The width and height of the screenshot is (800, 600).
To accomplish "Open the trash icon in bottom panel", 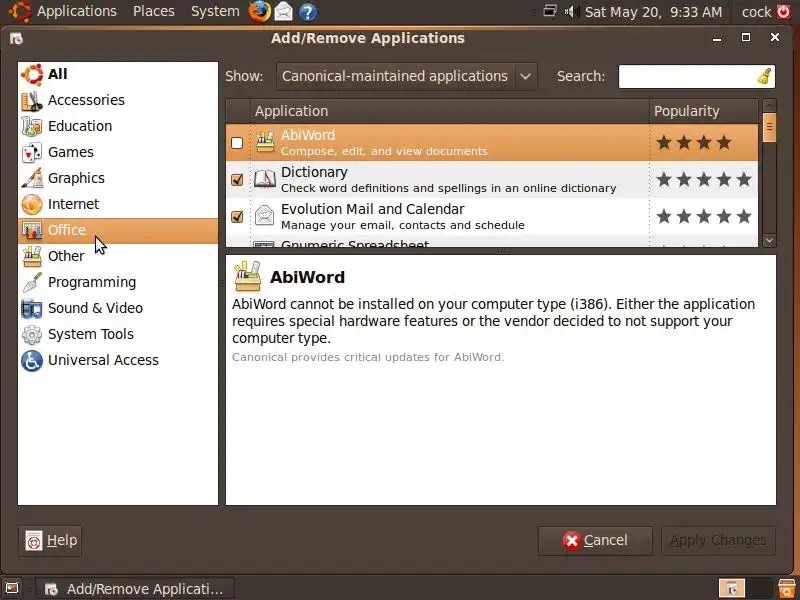I will pos(787,588).
